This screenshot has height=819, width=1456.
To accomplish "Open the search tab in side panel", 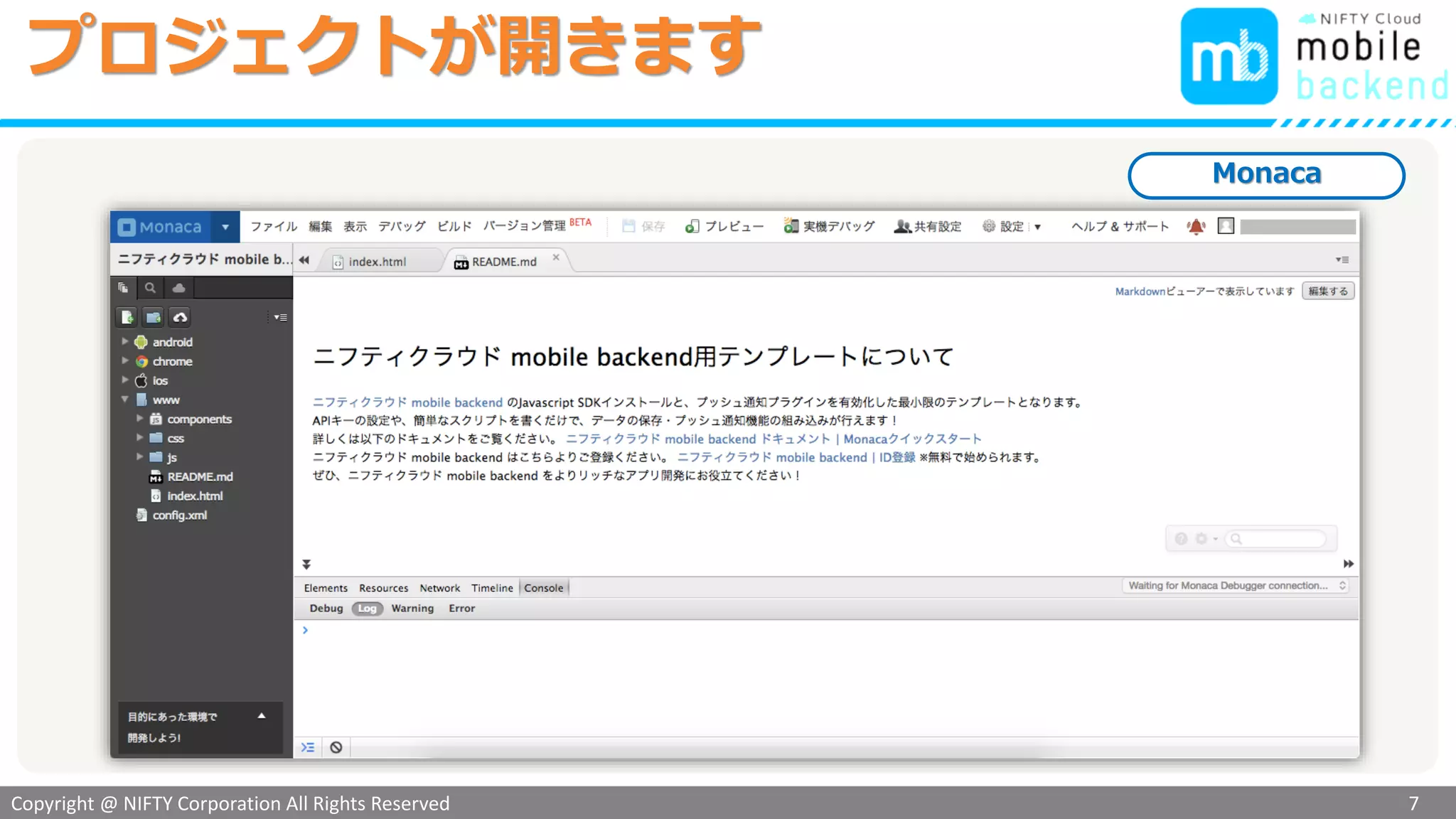I will coord(150,288).
